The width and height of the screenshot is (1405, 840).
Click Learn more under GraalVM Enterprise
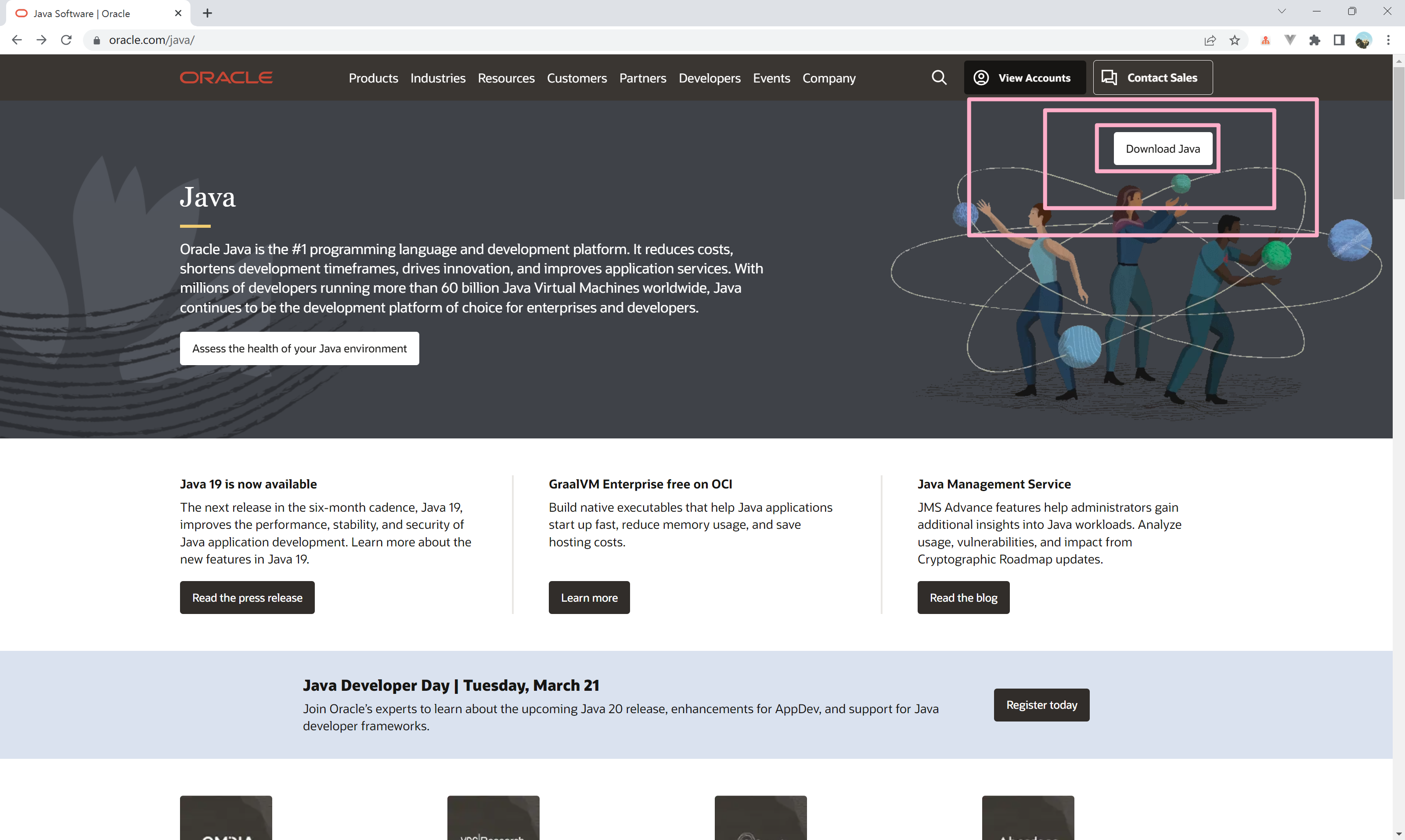point(589,598)
